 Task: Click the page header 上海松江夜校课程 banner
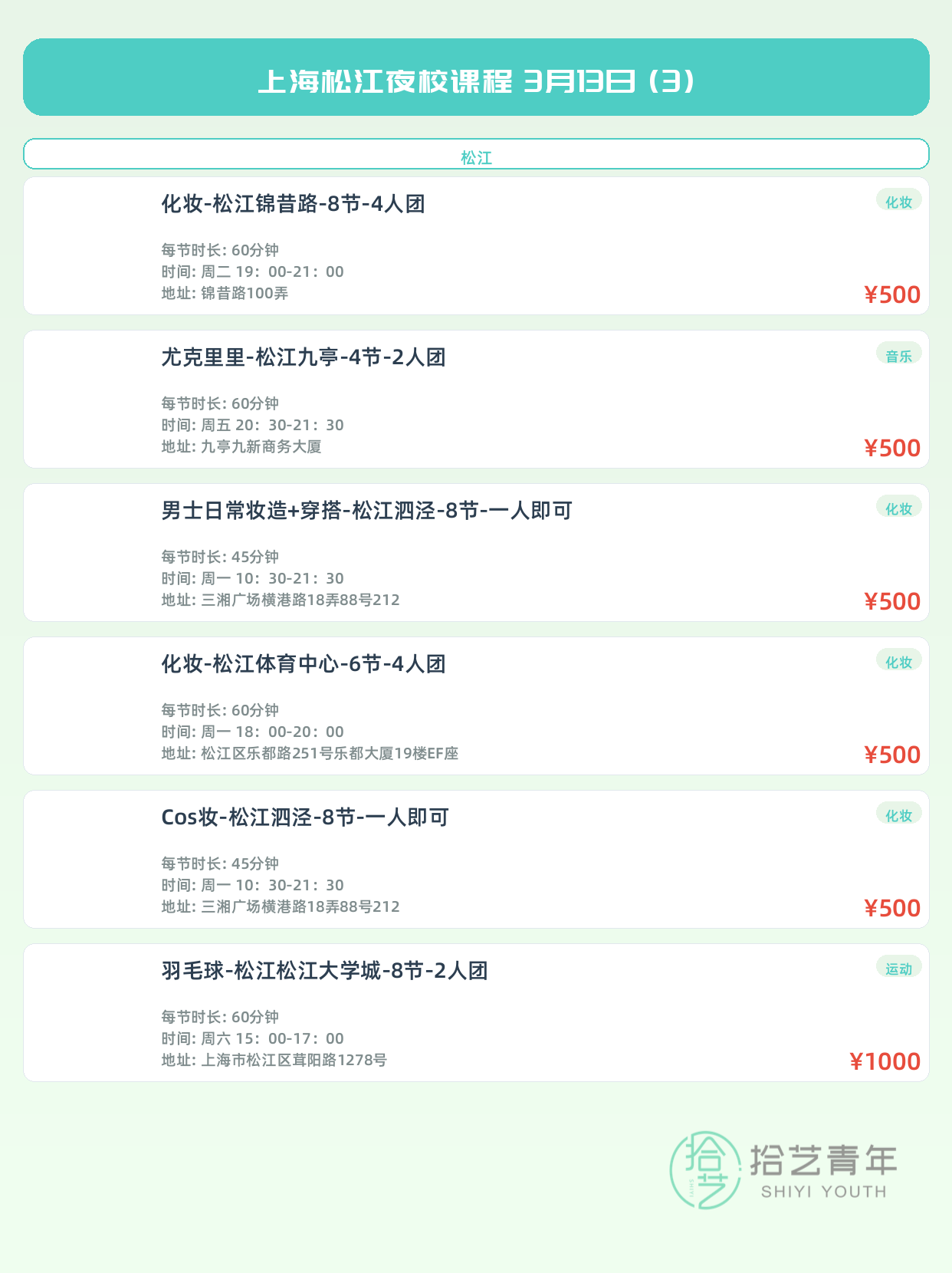(476, 81)
